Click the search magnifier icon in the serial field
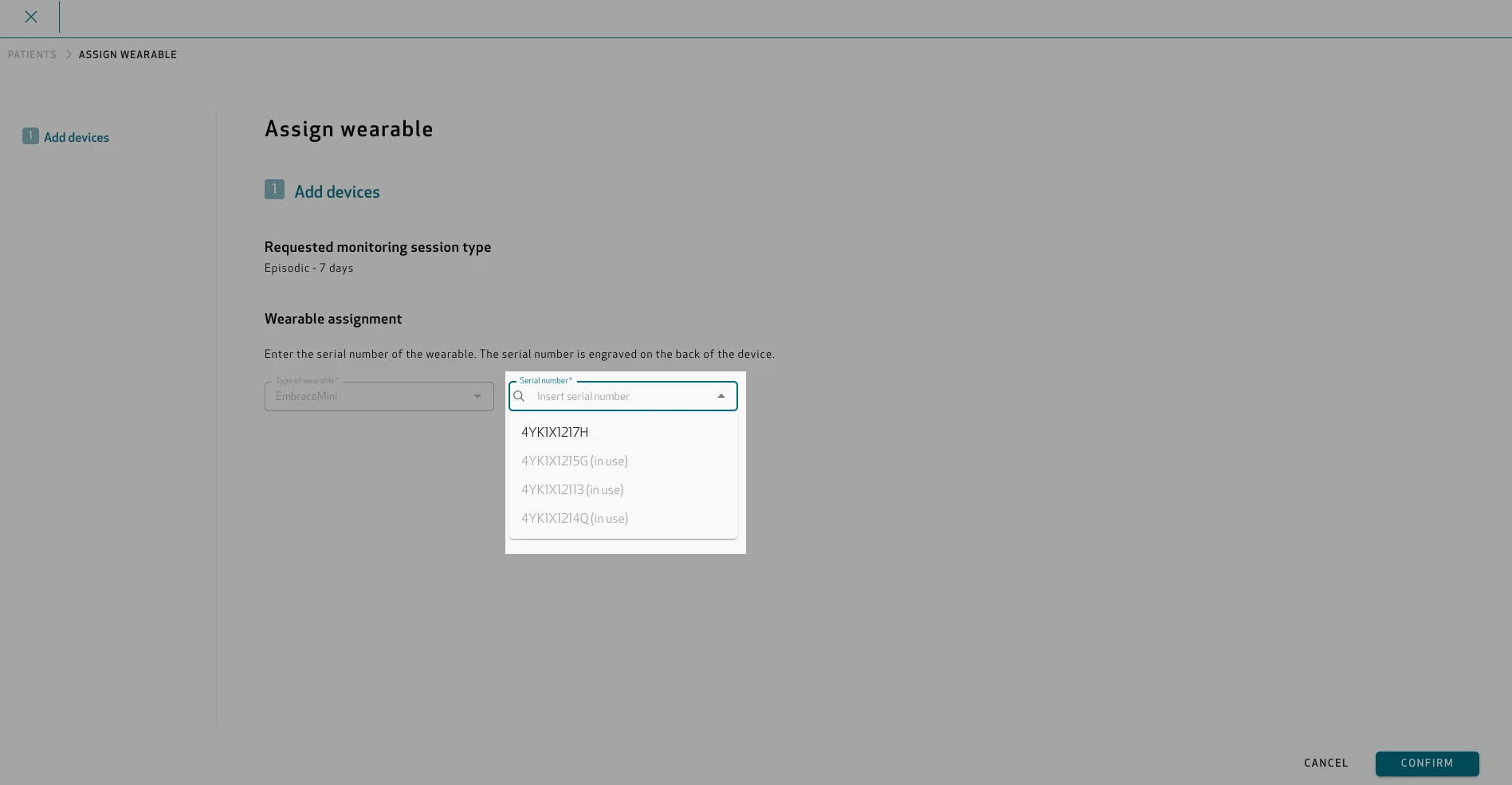This screenshot has width=1512, height=785. [x=519, y=396]
